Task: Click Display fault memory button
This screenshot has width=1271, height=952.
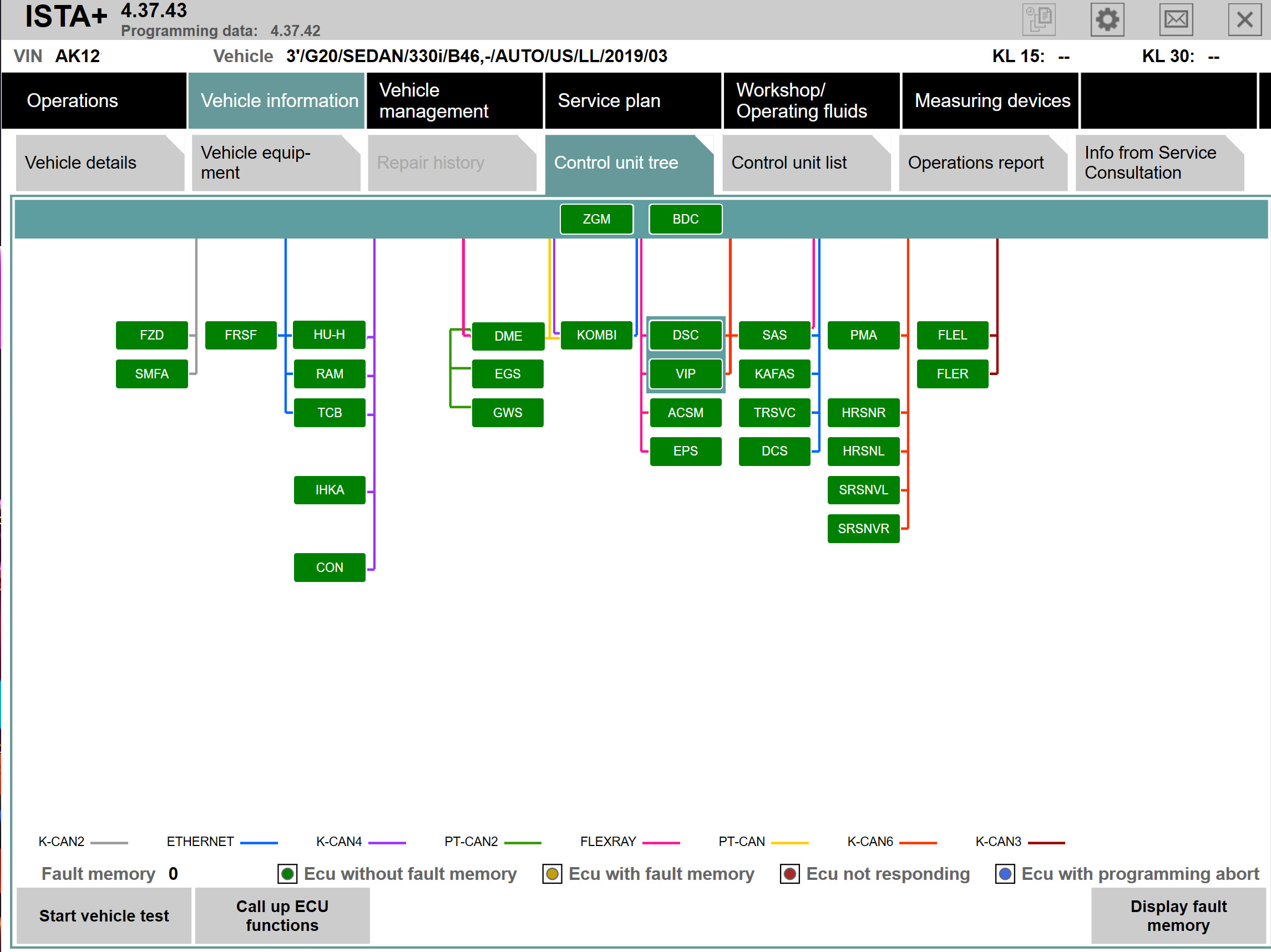Action: 1178,915
